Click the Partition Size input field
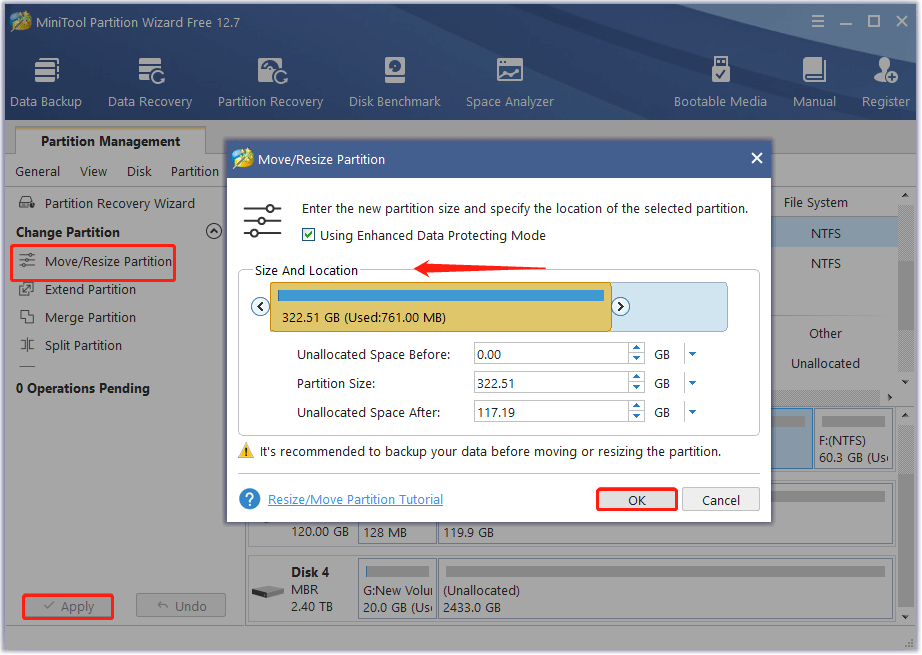Image resolution: width=922 pixels, height=655 pixels. (552, 383)
